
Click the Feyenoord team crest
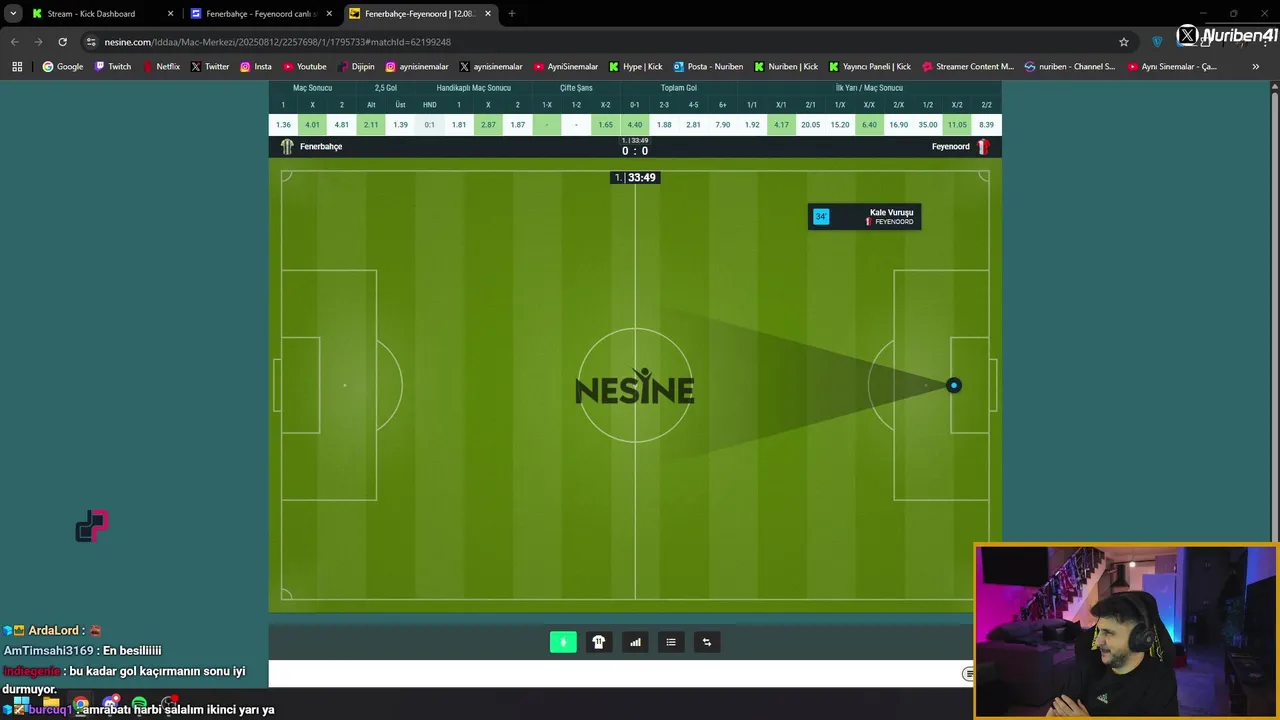coord(983,146)
